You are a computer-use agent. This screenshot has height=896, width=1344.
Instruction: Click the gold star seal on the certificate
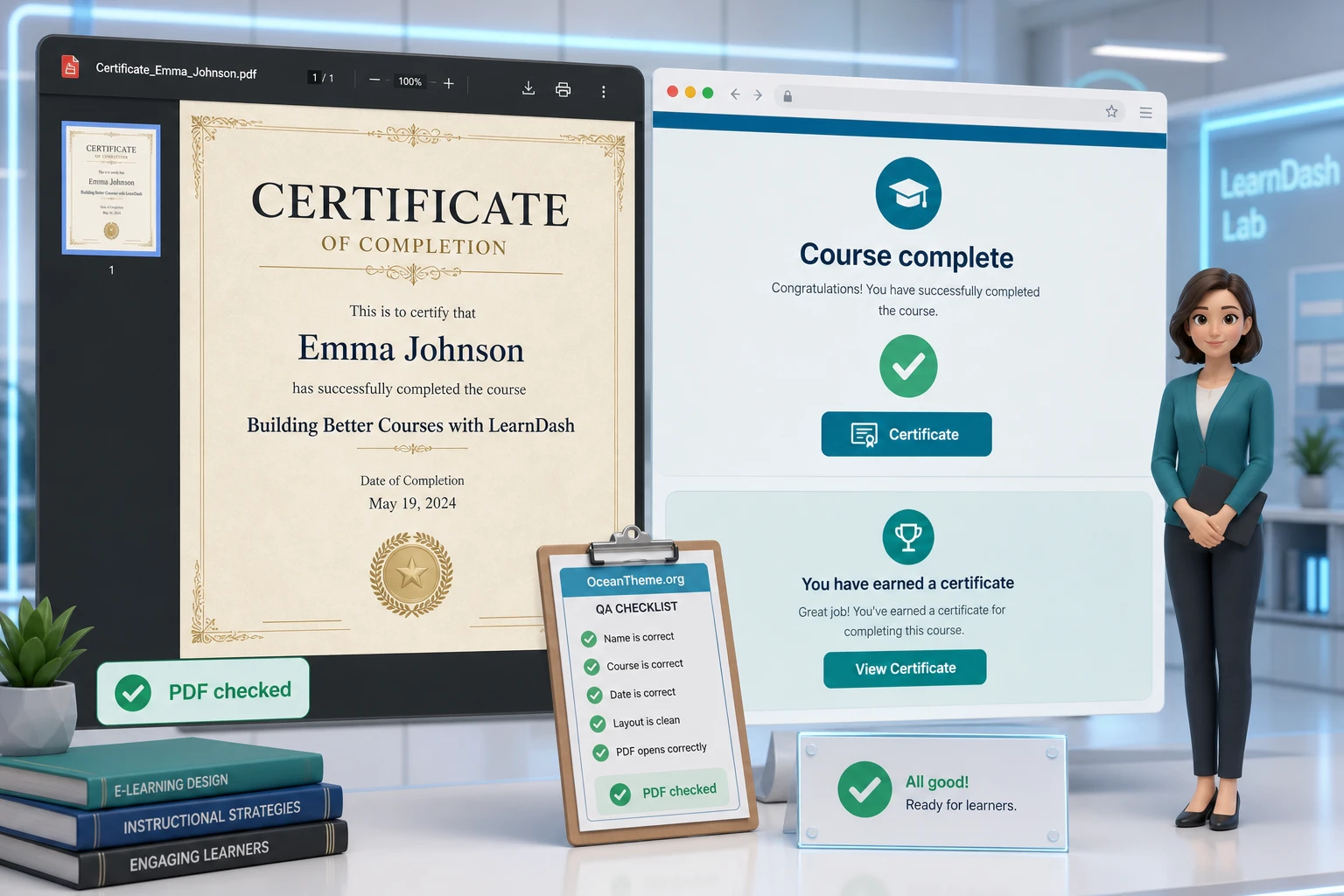(411, 575)
